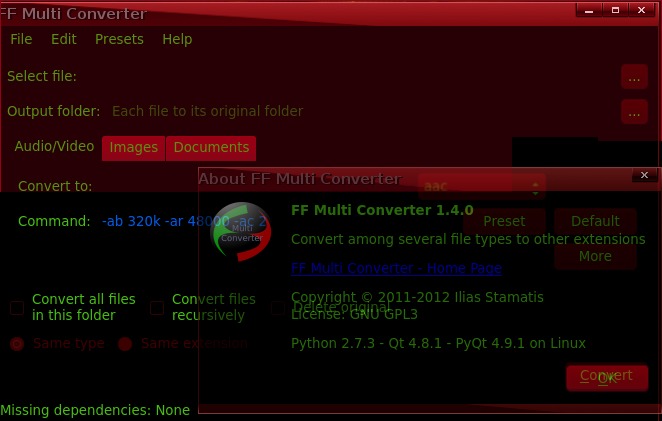Switch to the Images tab
The height and width of the screenshot is (421, 662).
click(x=133, y=148)
